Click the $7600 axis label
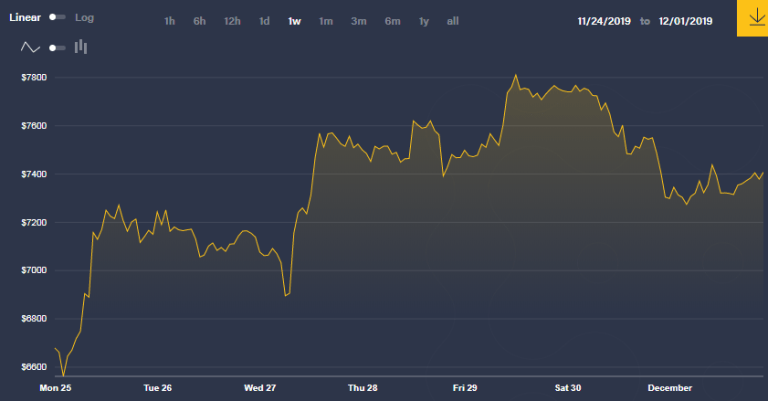This screenshot has width=768, height=401. click(x=34, y=126)
